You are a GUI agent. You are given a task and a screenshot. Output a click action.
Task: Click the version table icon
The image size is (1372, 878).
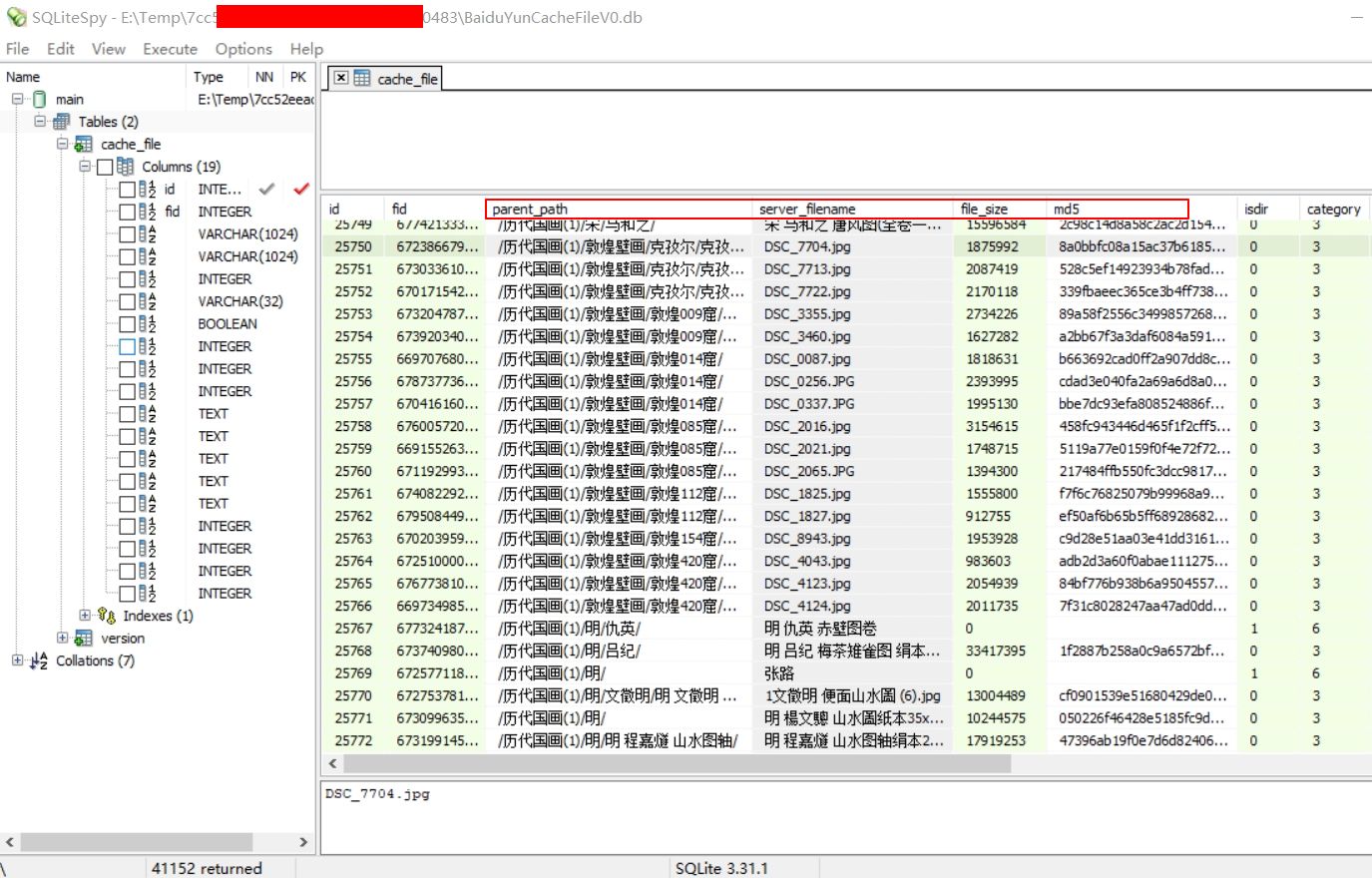tap(84, 639)
